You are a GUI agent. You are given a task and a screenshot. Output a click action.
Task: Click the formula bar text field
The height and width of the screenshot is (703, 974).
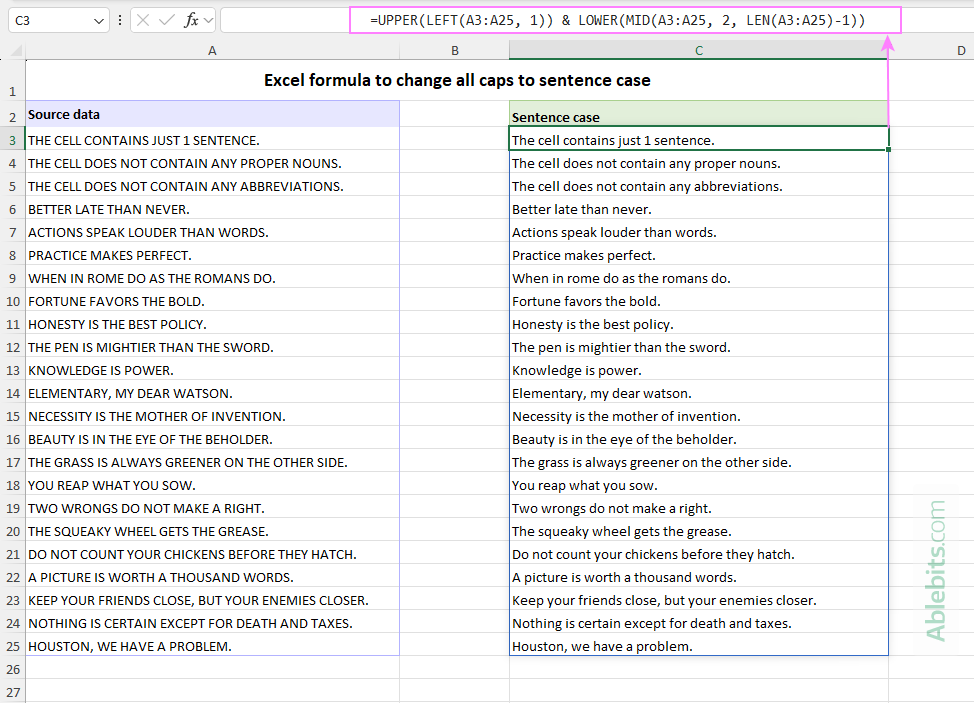click(x=596, y=20)
